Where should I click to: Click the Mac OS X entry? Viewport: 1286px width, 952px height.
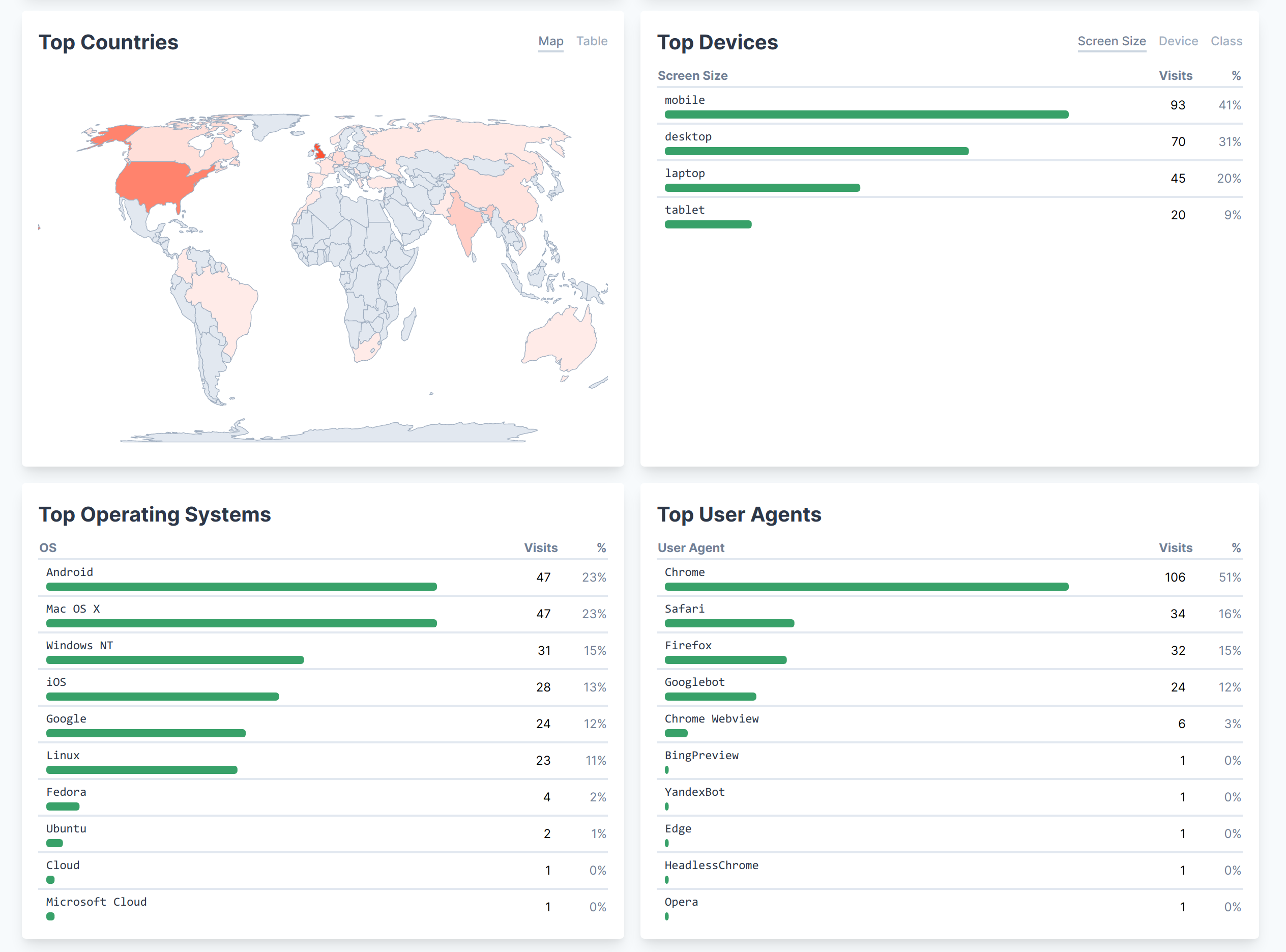(73, 609)
